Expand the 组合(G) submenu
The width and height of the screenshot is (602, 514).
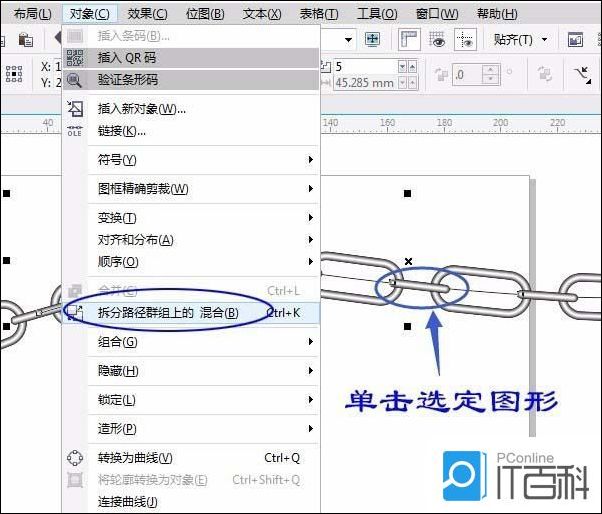pos(191,342)
